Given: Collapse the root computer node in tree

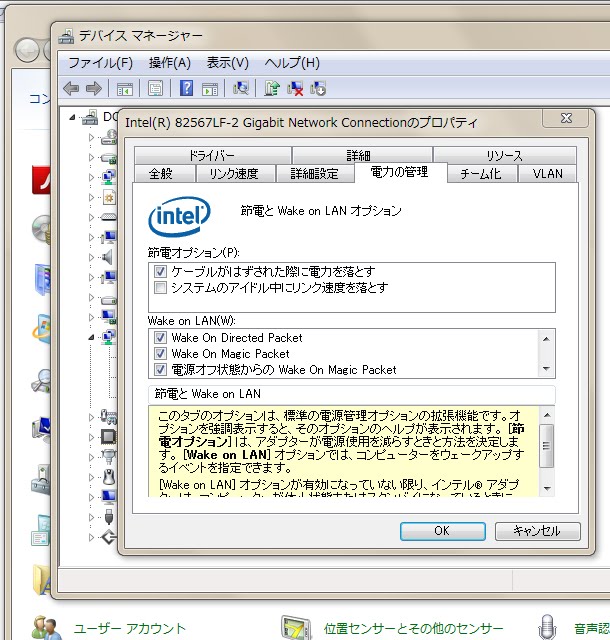Looking at the screenshot, I should point(72,118).
